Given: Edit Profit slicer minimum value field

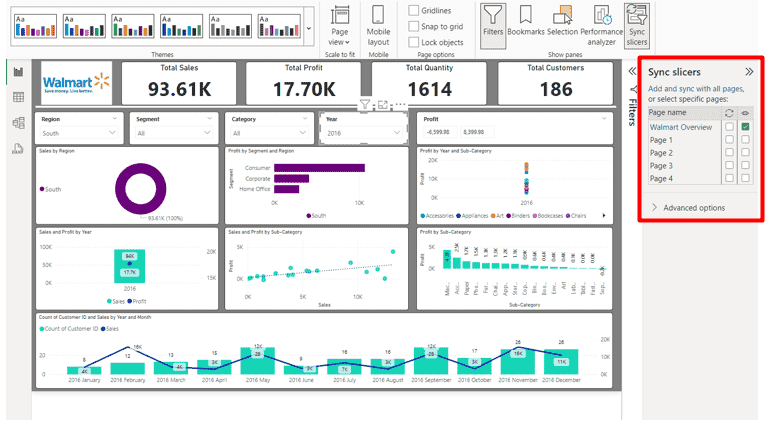Looking at the screenshot, I should click(439, 132).
